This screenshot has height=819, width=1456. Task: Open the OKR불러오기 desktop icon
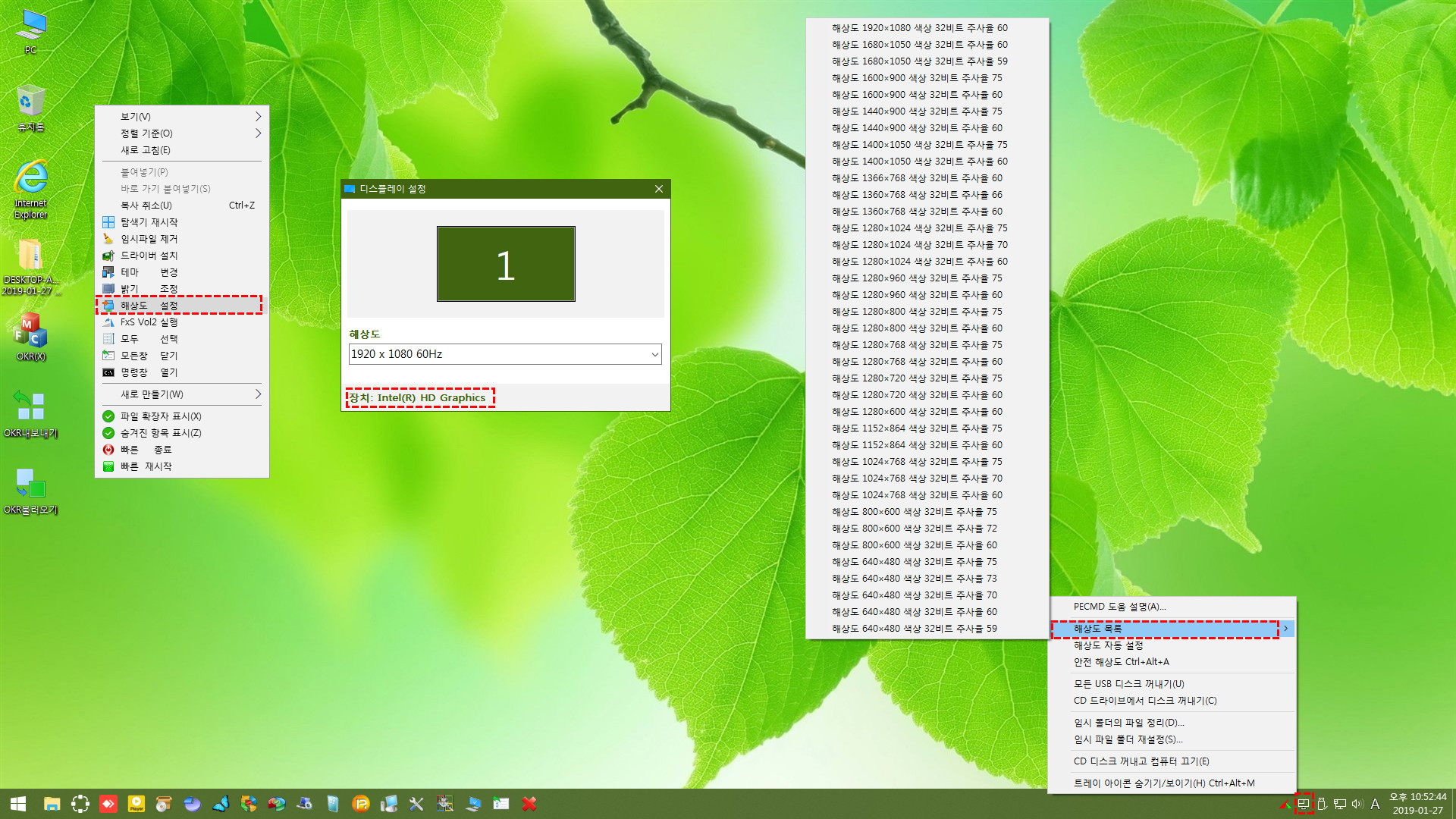point(30,491)
